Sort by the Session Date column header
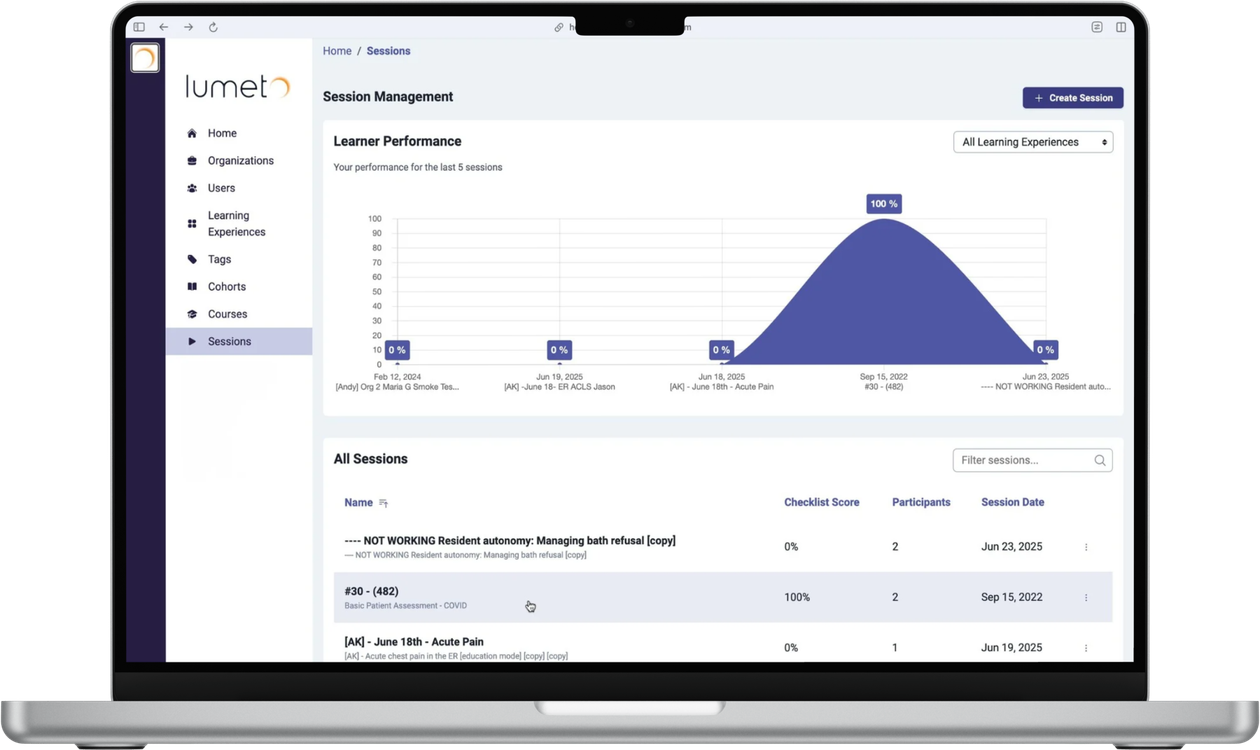This screenshot has width=1260, height=750. coord(1013,503)
